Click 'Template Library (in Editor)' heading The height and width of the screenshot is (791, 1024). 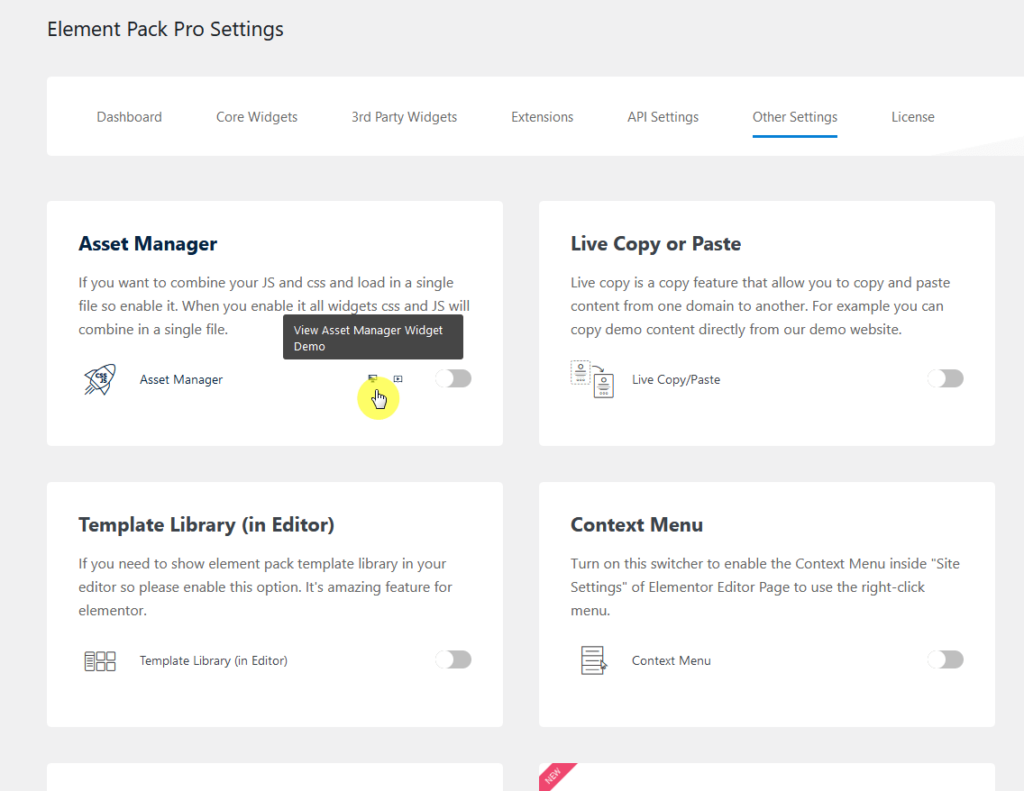[x=206, y=525]
